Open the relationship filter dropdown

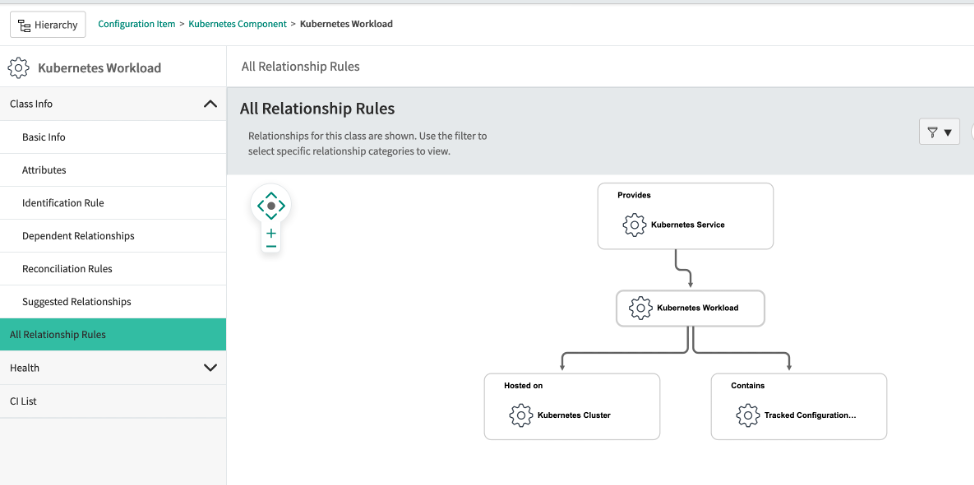(x=939, y=132)
